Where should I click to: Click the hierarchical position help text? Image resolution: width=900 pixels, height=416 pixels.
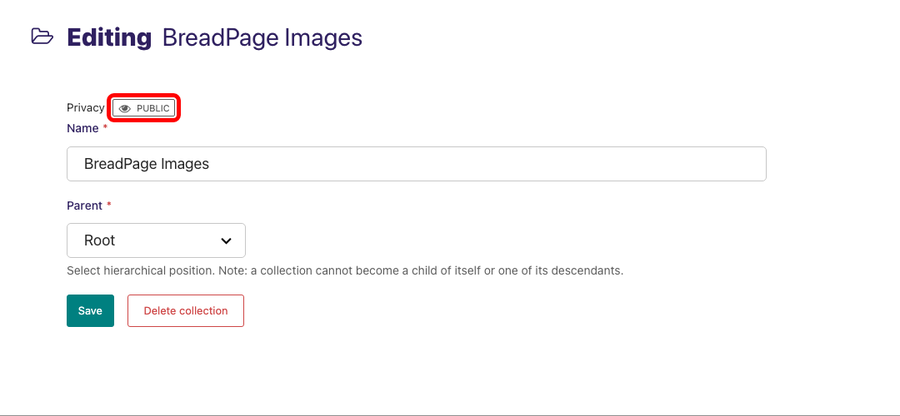(345, 271)
